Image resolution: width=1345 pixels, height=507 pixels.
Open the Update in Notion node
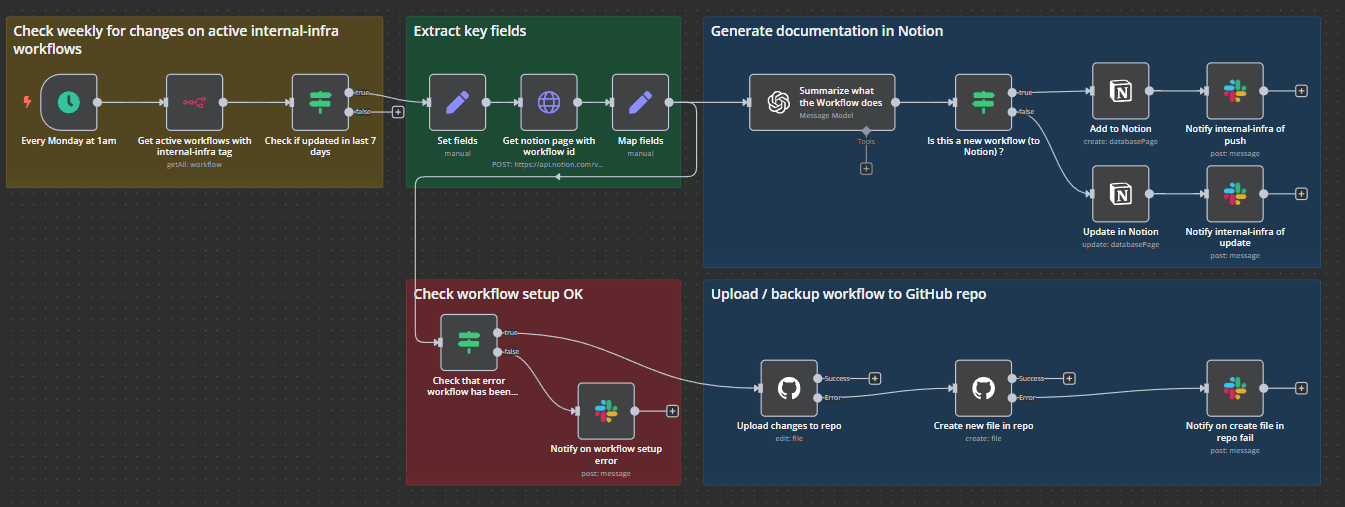tap(1120, 194)
